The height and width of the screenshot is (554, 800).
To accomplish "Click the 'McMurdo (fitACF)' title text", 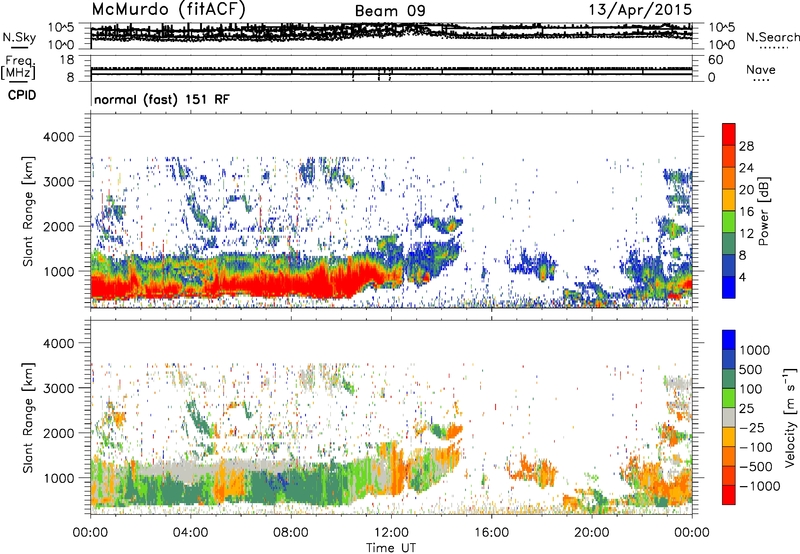I will coord(169,10).
